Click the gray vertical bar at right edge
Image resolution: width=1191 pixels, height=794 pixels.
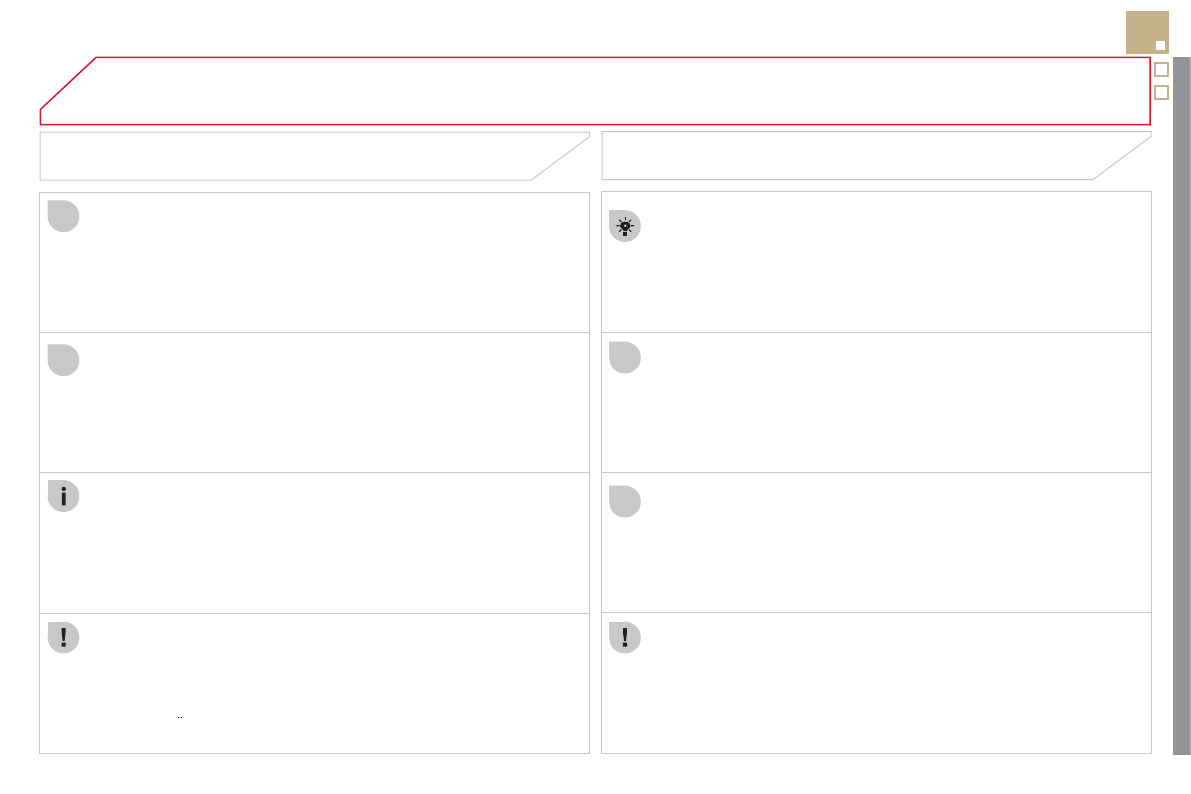coord(1181,400)
